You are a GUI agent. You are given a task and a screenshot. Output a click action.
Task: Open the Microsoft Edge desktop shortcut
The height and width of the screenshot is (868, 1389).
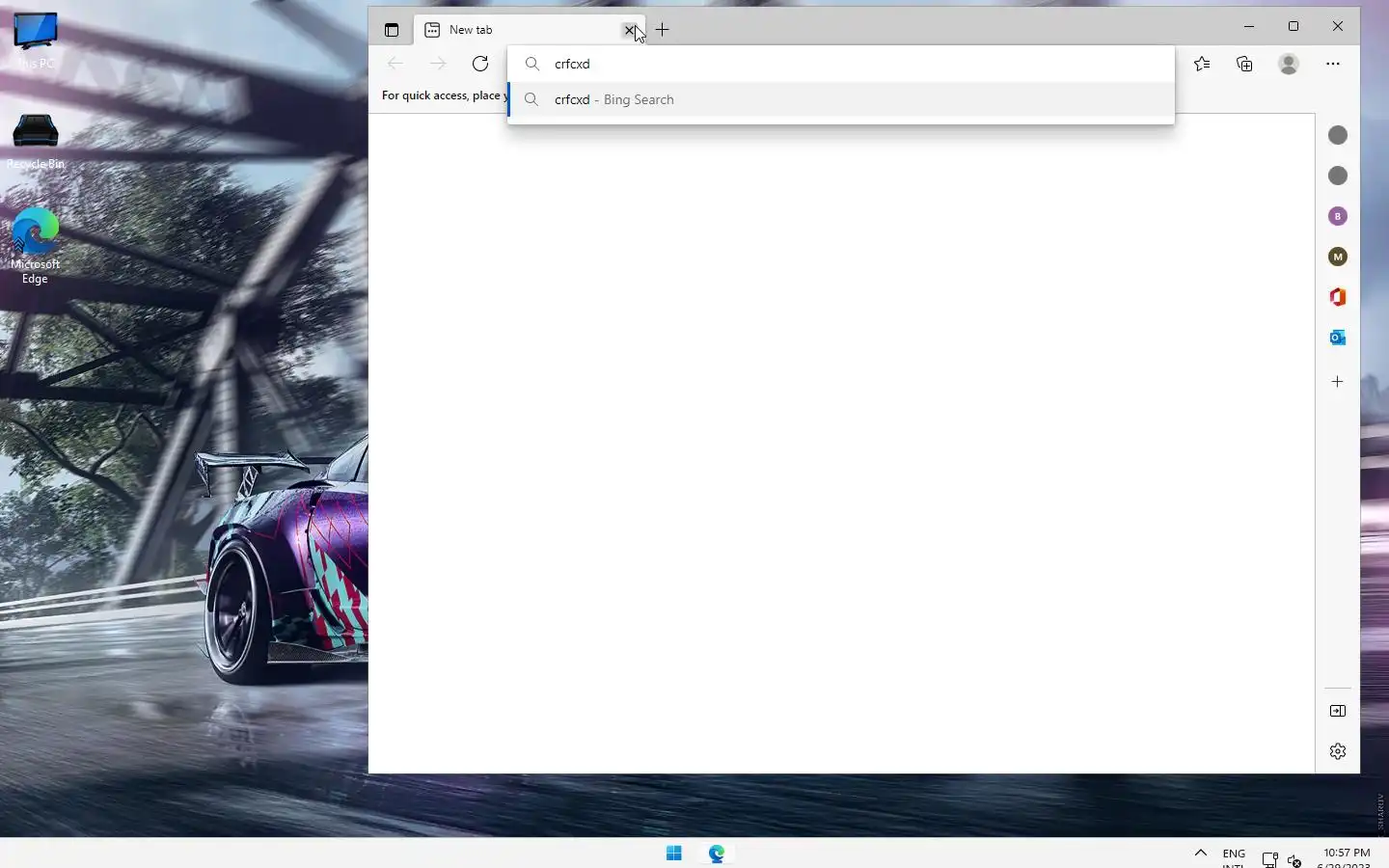coord(36,246)
